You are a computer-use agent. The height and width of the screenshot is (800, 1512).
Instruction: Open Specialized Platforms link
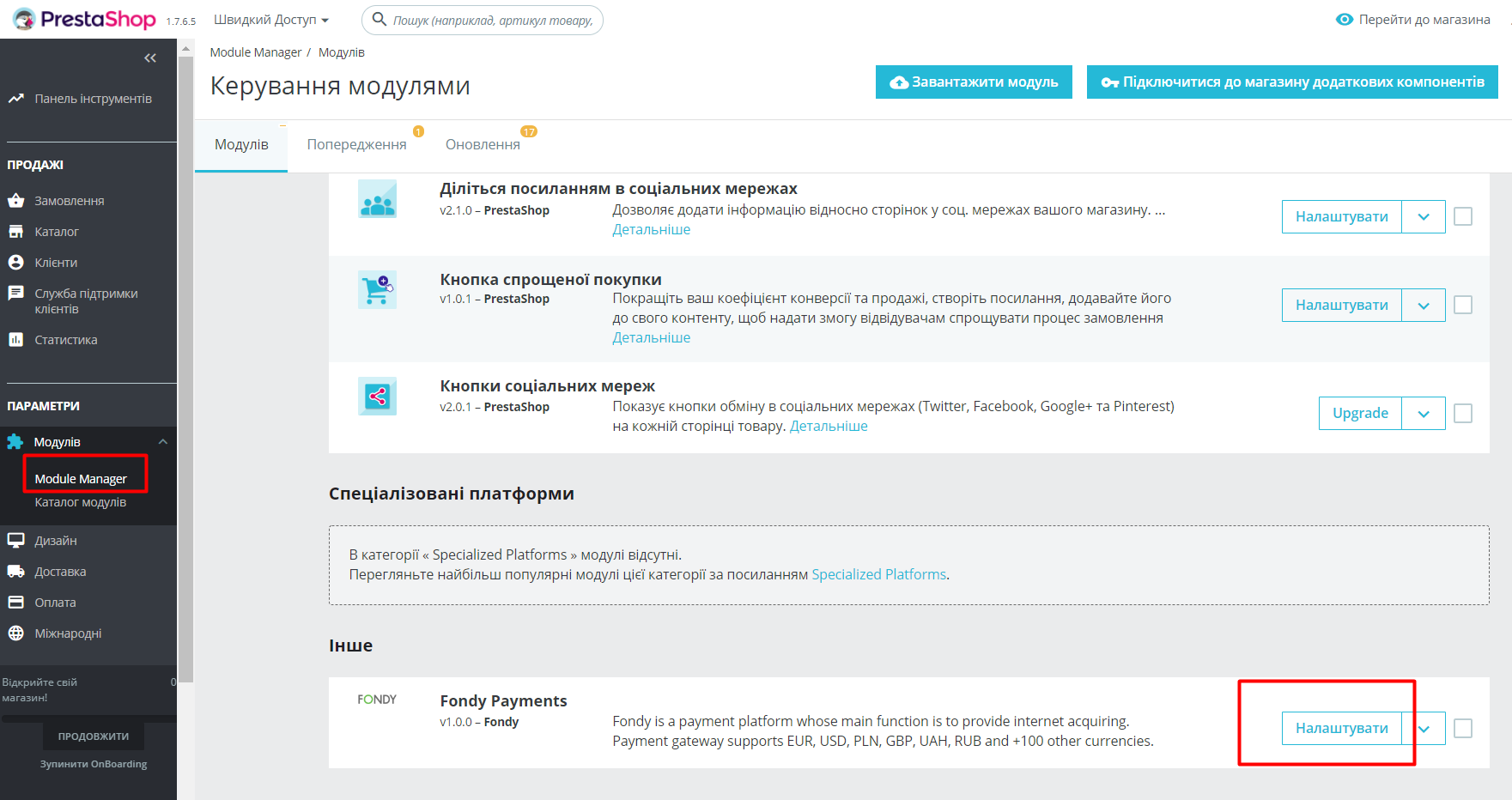point(878,574)
